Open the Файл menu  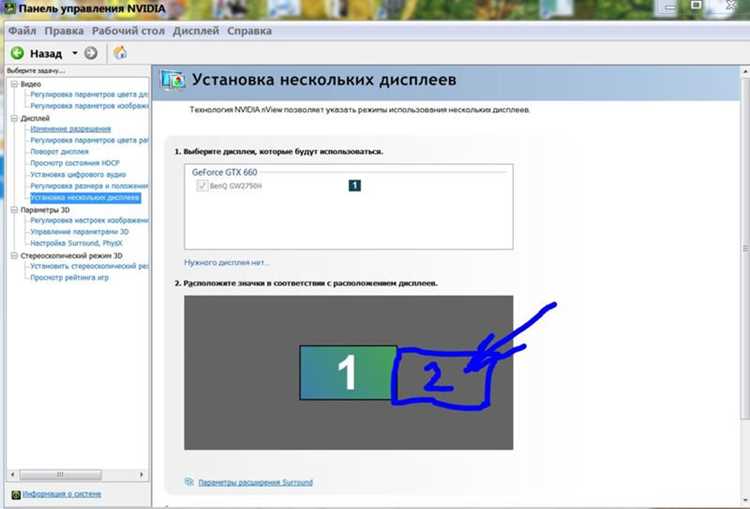22,31
